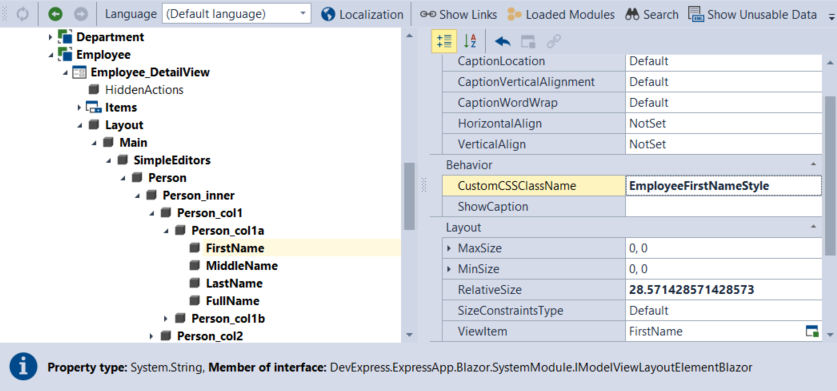Select the Employee tree item
837x391 pixels.
coord(104,55)
